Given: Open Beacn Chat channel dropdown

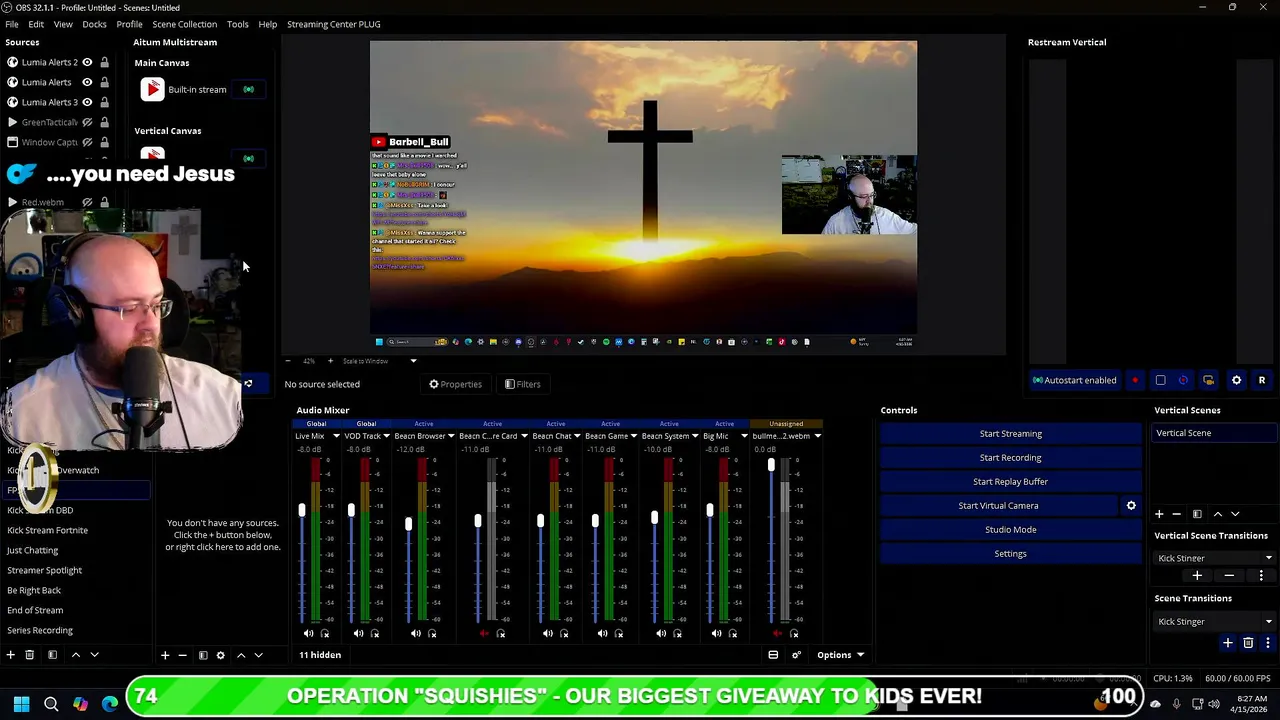Looking at the screenshot, I should (x=577, y=436).
